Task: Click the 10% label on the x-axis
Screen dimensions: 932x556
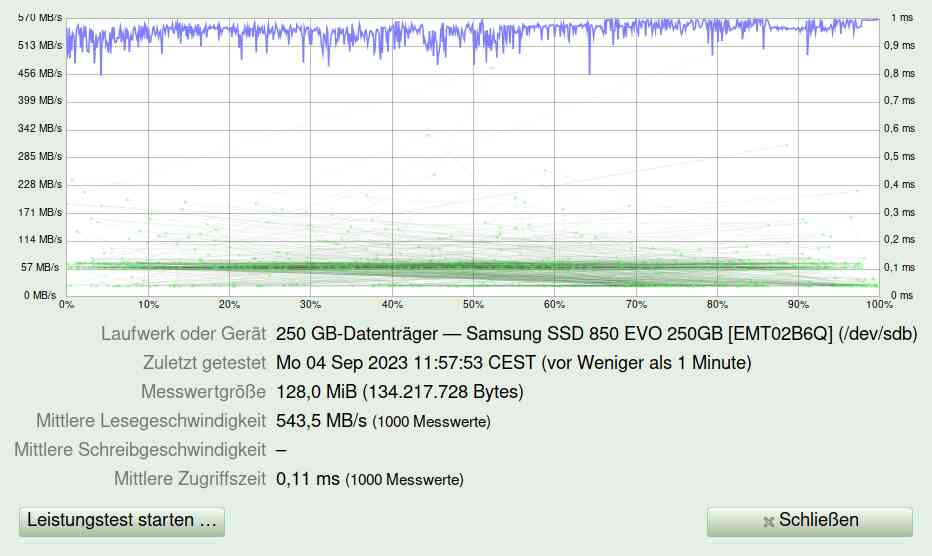Action: point(148,304)
